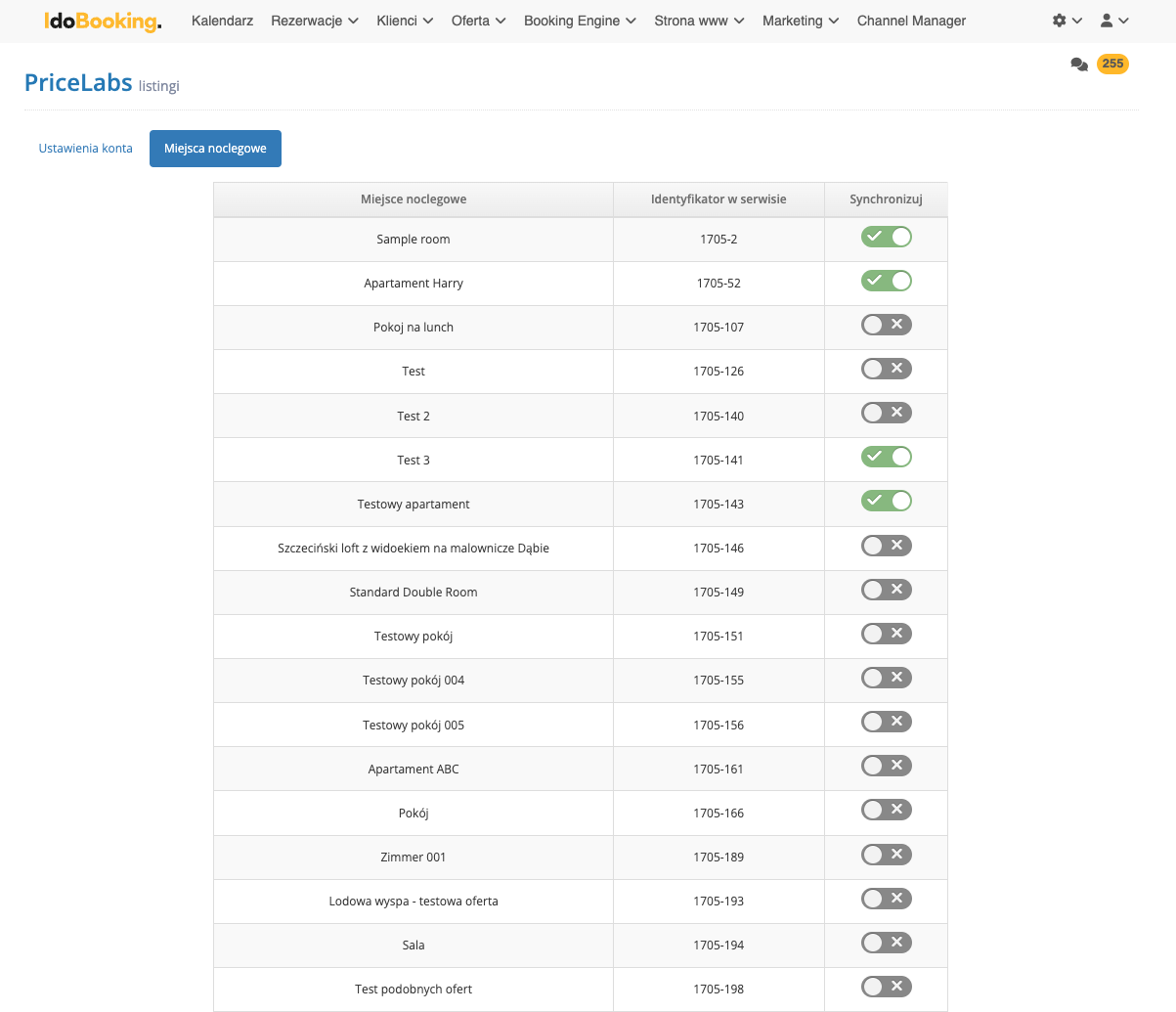Image resolution: width=1176 pixels, height=1012 pixels.
Task: Enable sync for Pokoj na lunch
Action: tap(886, 325)
